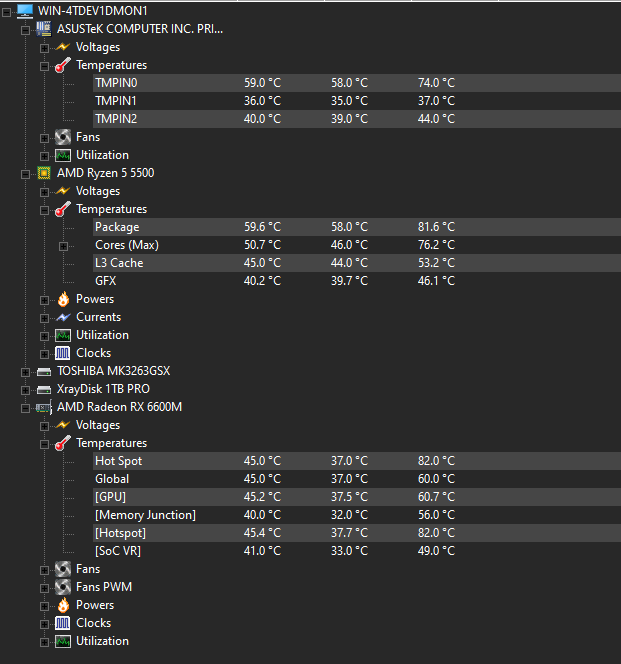Click the Voltages lightning icon under AMD Ryzen
This screenshot has height=664, width=621.
(63, 191)
